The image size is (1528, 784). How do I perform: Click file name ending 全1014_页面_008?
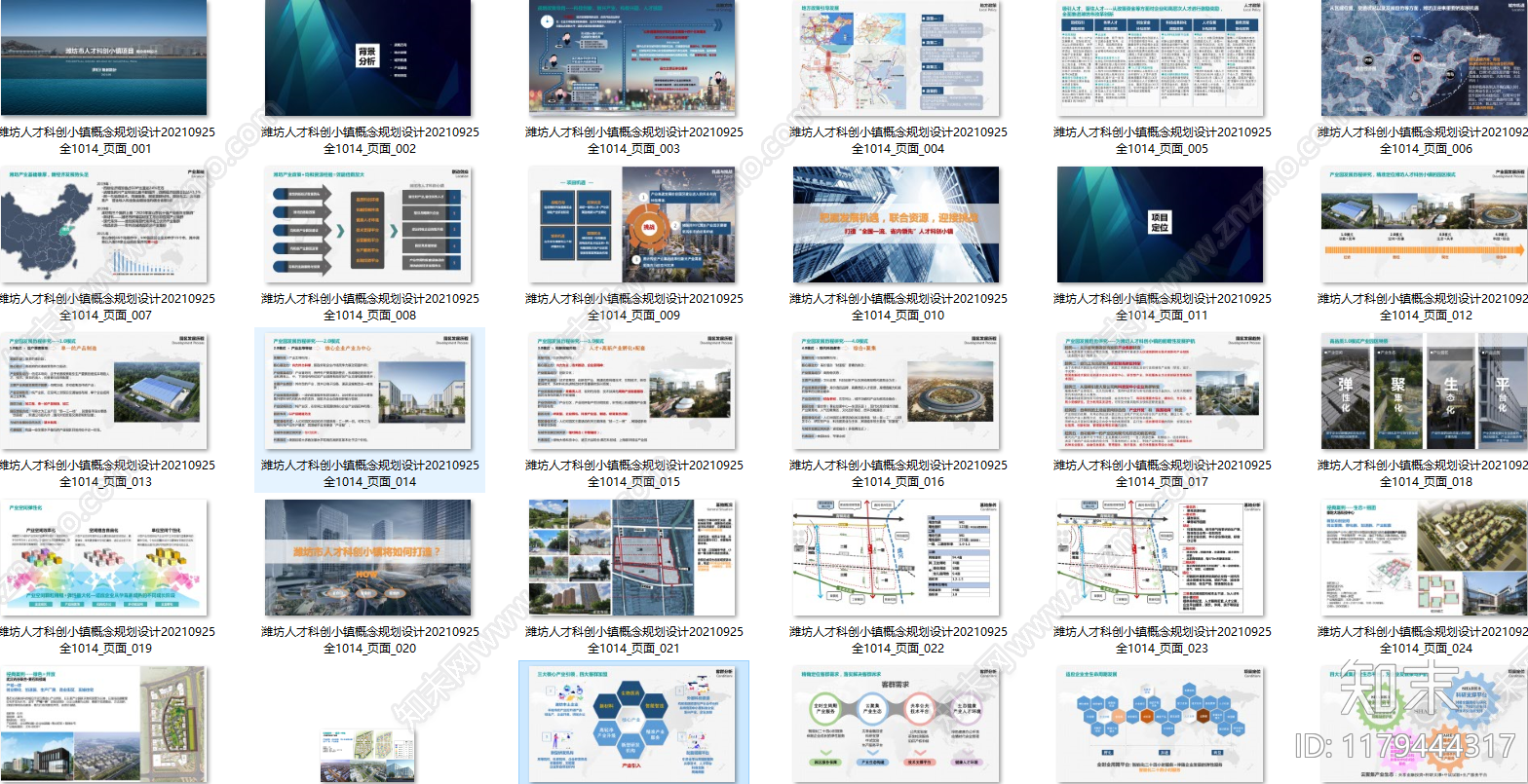369,307
